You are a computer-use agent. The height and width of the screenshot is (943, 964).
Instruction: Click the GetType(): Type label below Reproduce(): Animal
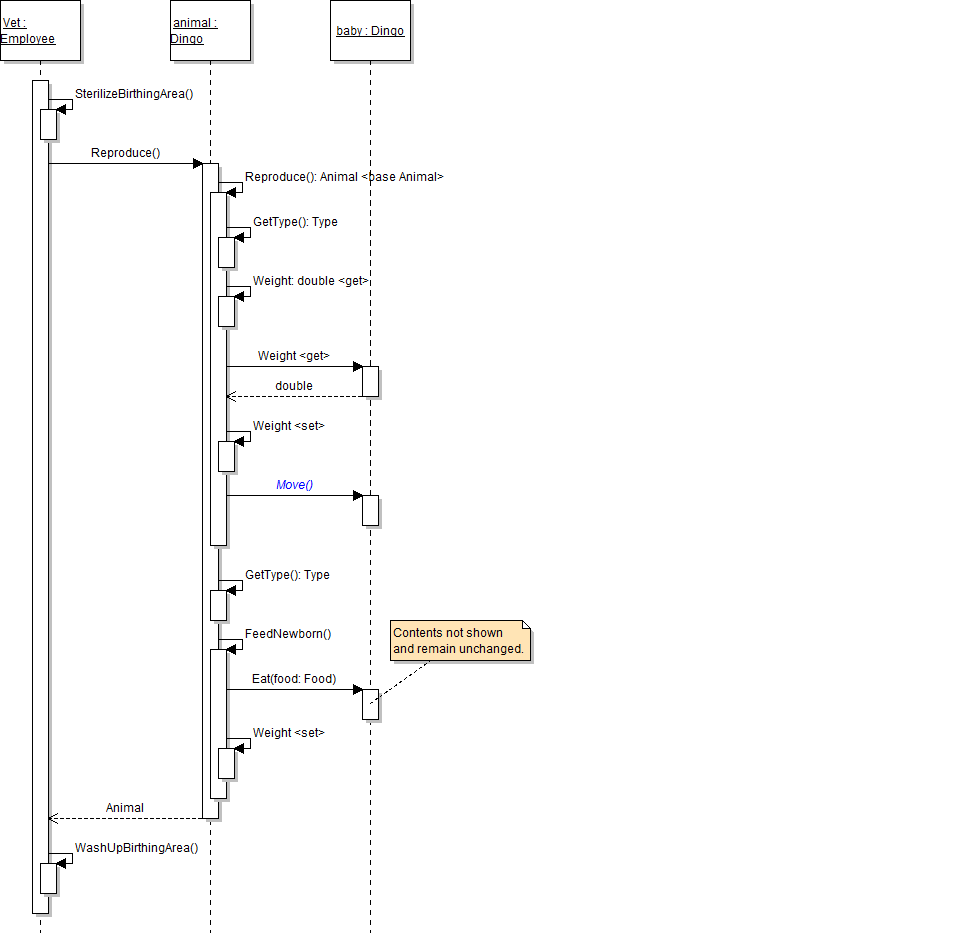tap(295, 222)
